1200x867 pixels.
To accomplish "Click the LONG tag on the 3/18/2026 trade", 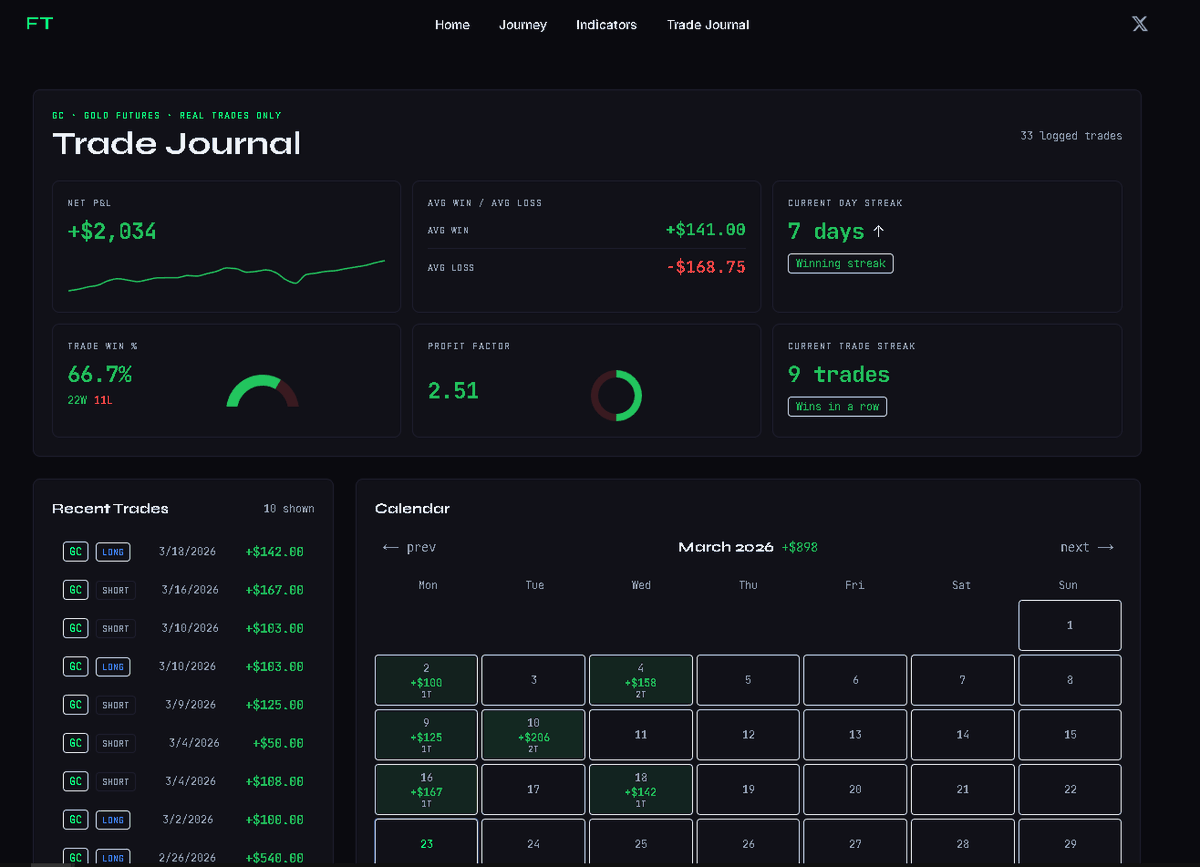I will pyautogui.click(x=113, y=552).
